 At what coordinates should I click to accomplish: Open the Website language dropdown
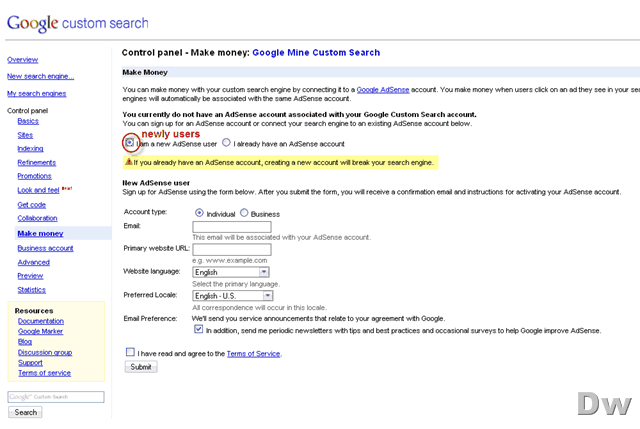point(231,272)
